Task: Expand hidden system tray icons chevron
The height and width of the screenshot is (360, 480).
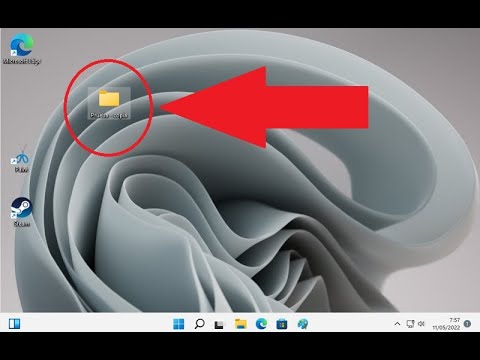Action: 397,324
